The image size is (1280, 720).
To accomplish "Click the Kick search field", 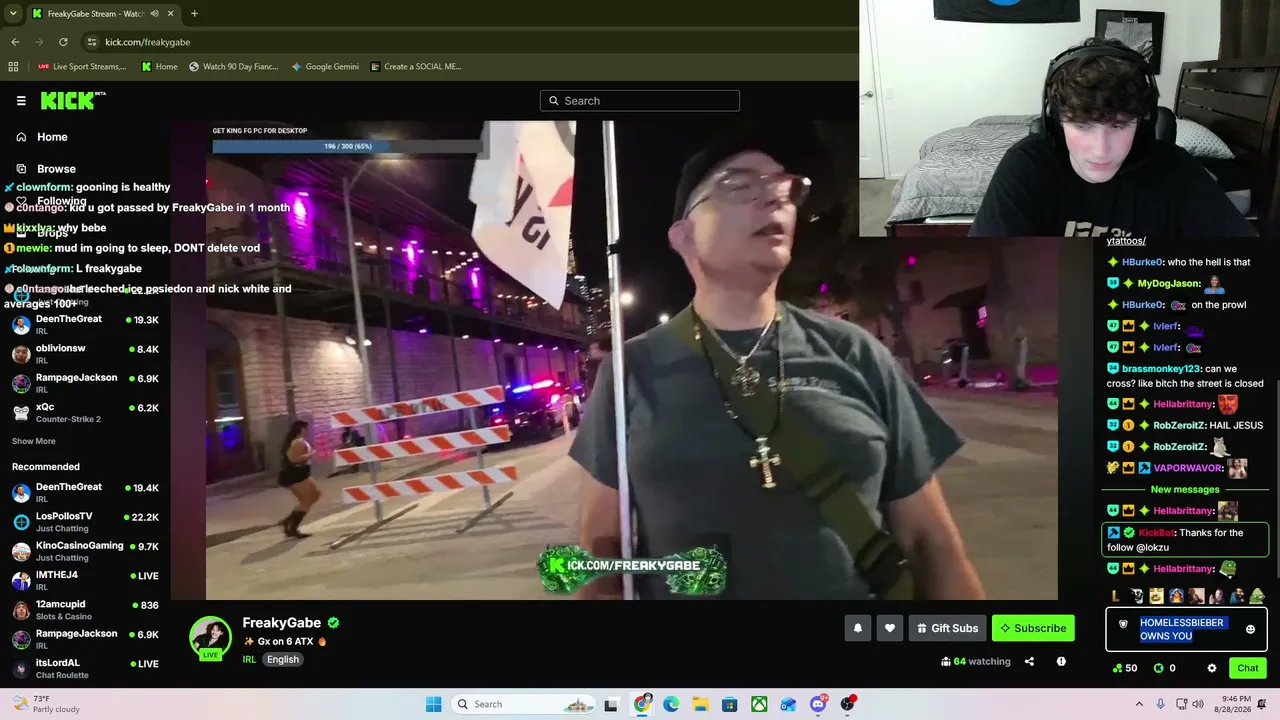I will (x=640, y=101).
